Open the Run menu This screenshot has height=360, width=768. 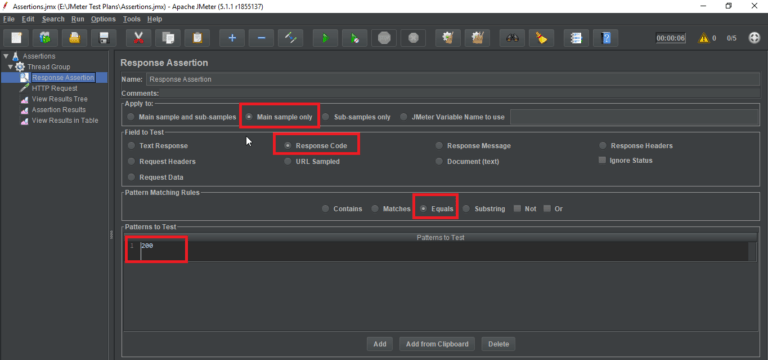pos(77,19)
